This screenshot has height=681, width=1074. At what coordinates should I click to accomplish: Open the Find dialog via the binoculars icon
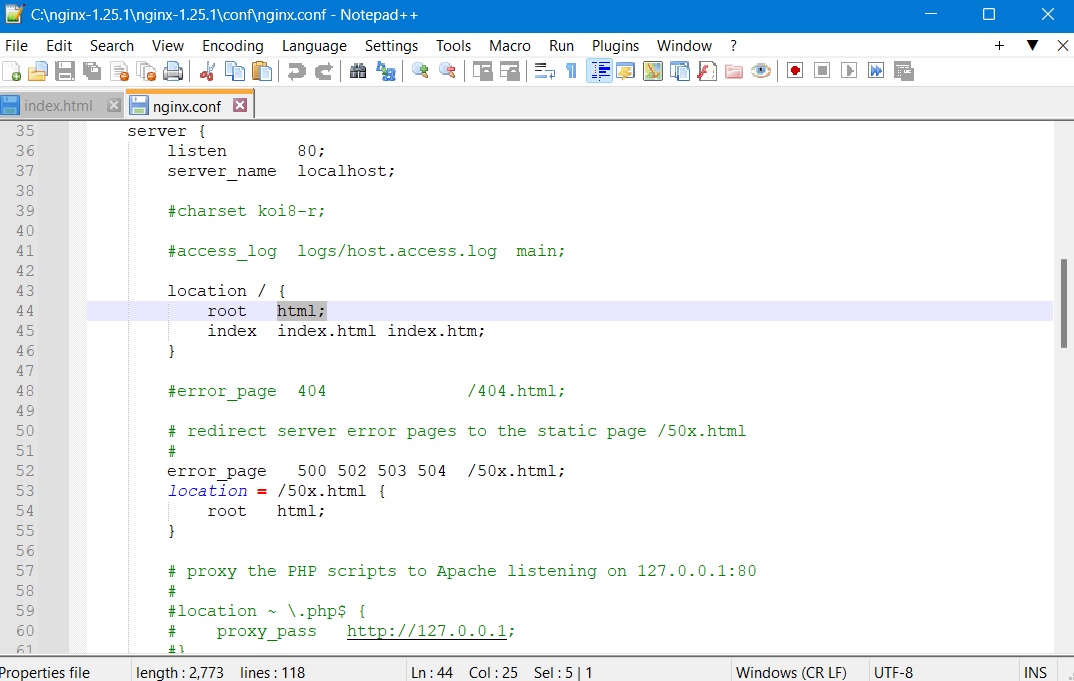click(x=357, y=70)
